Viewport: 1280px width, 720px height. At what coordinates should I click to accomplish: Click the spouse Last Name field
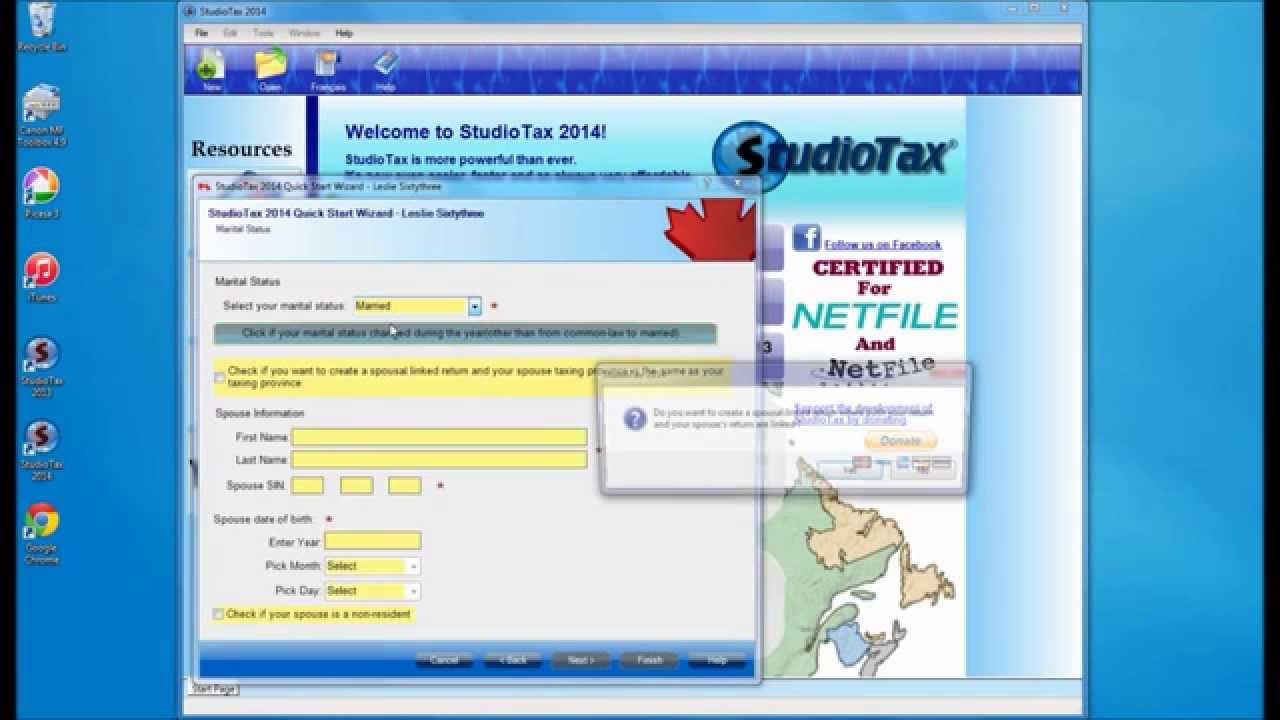click(439, 460)
